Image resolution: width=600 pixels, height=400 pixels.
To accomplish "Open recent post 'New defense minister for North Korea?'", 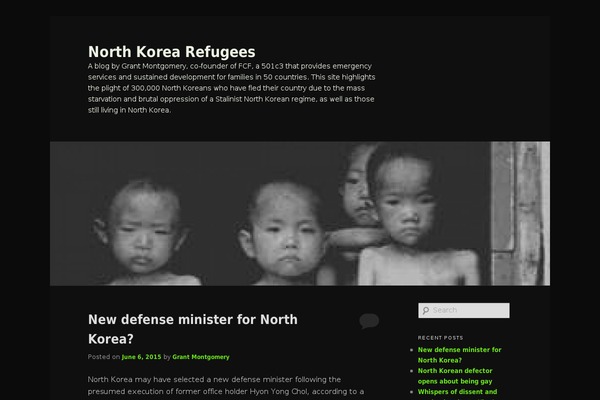I will point(459,355).
